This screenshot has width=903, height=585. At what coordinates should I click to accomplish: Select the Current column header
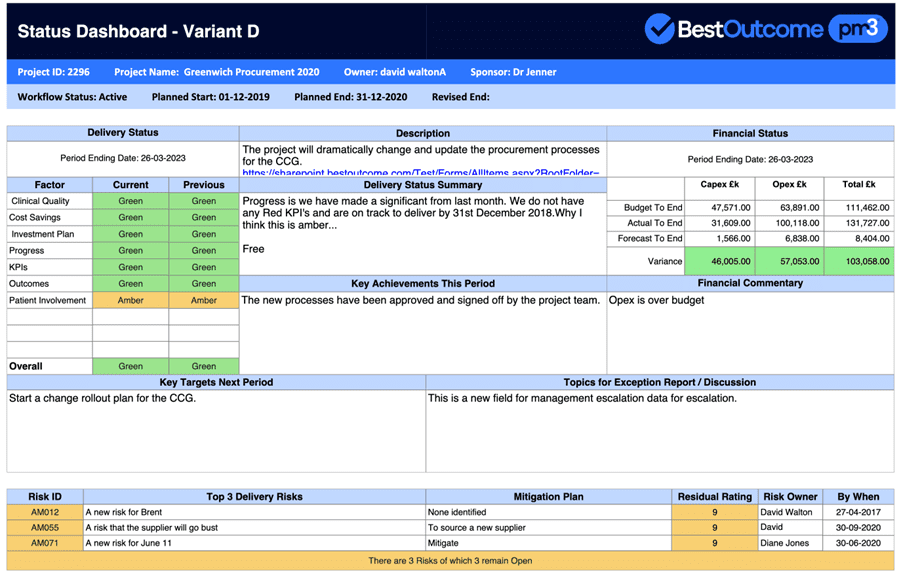(131, 185)
